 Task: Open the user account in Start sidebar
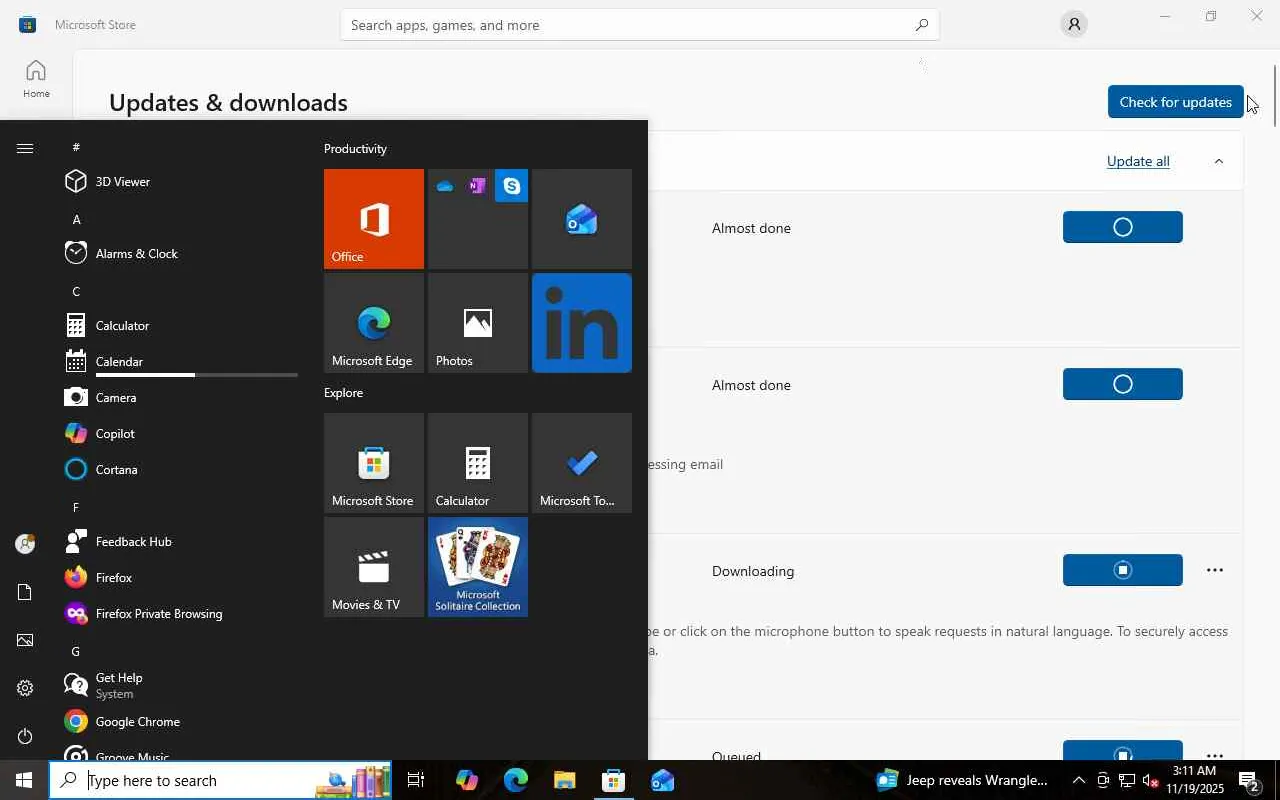pos(25,543)
